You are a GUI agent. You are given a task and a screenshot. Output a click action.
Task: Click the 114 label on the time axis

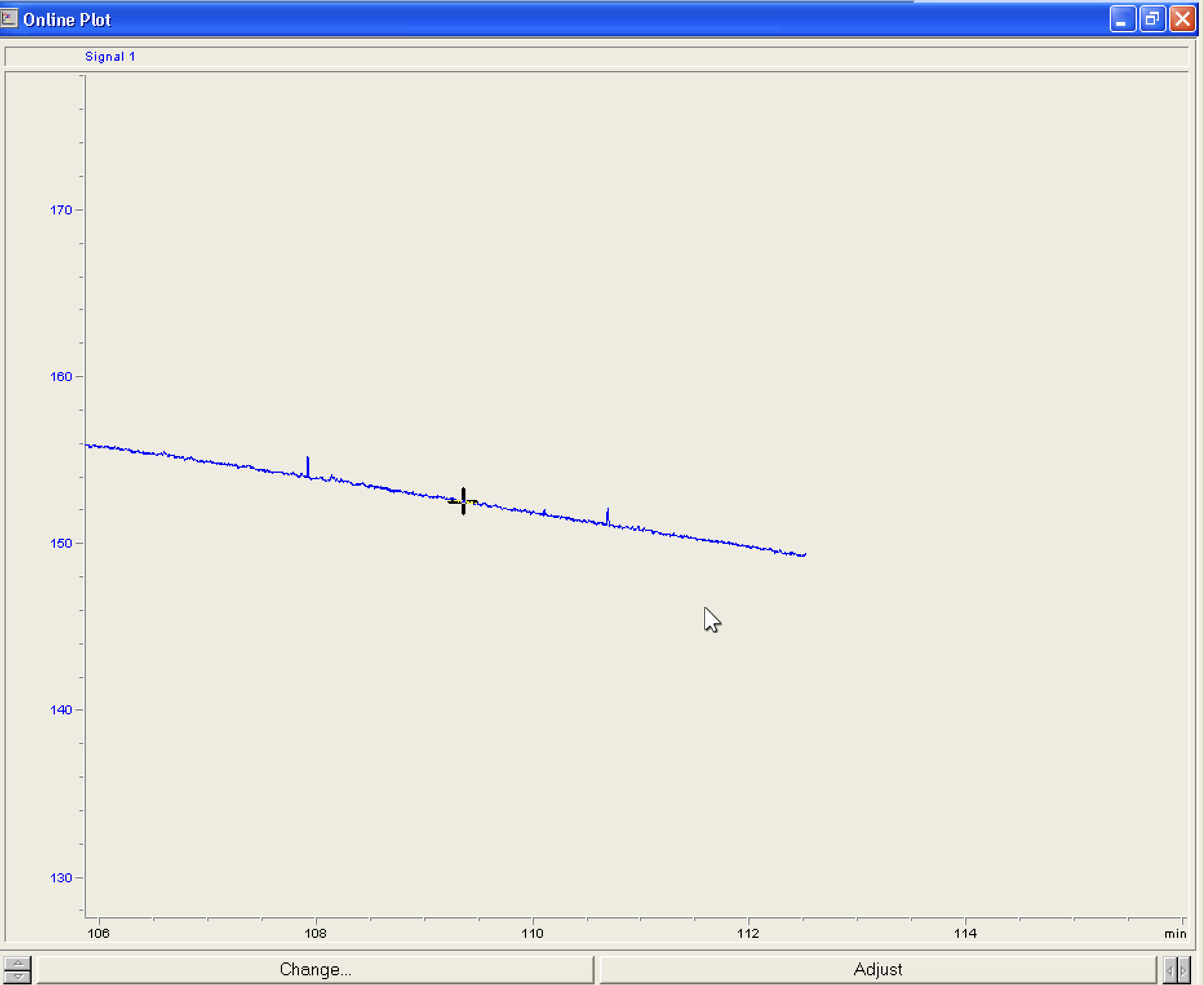(x=966, y=933)
